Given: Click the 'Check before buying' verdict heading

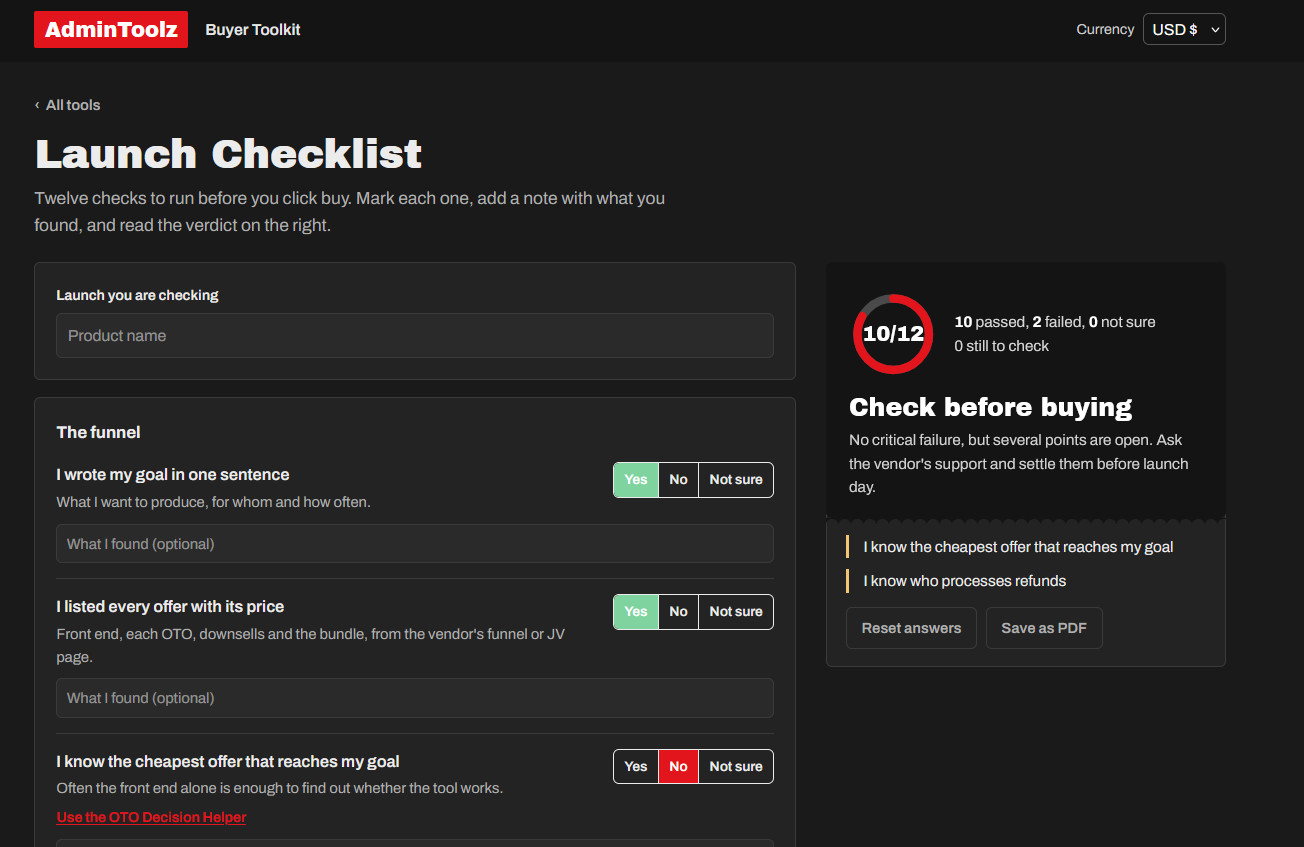Looking at the screenshot, I should click(990, 407).
